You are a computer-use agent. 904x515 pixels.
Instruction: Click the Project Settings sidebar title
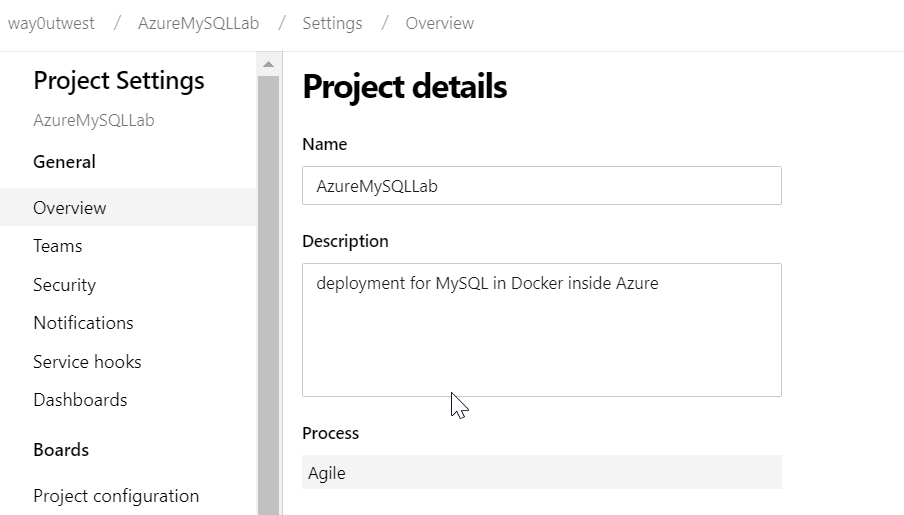click(118, 81)
